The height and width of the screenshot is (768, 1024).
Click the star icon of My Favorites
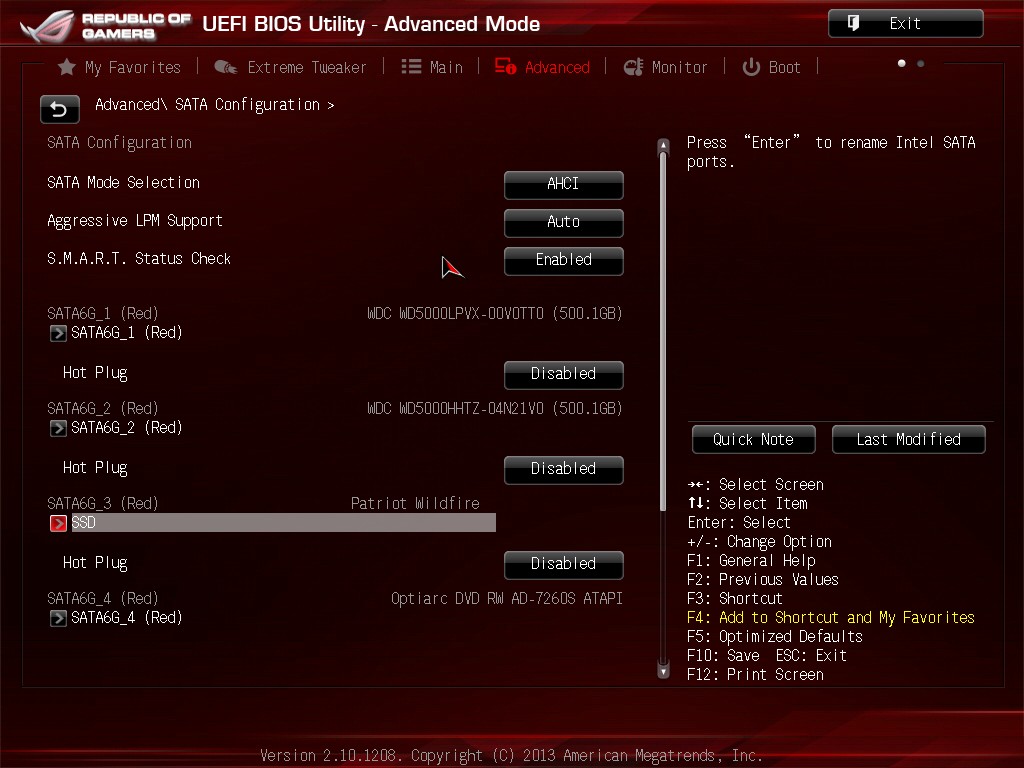[x=67, y=67]
